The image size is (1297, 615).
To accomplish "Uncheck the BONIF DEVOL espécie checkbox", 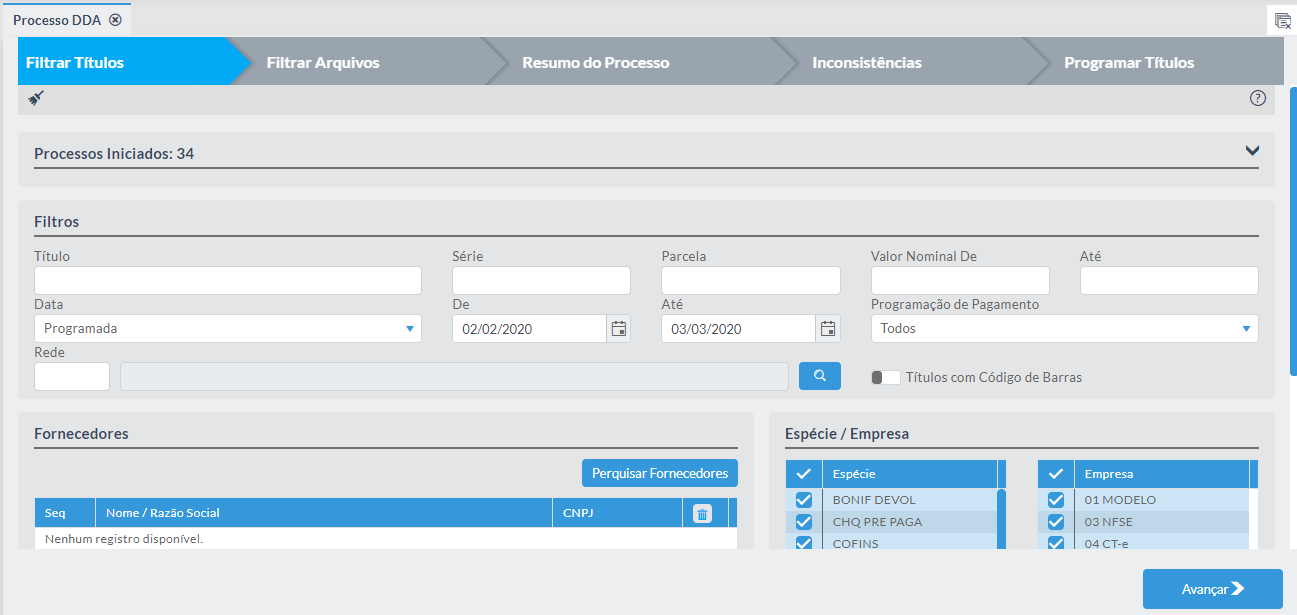I will (803, 500).
